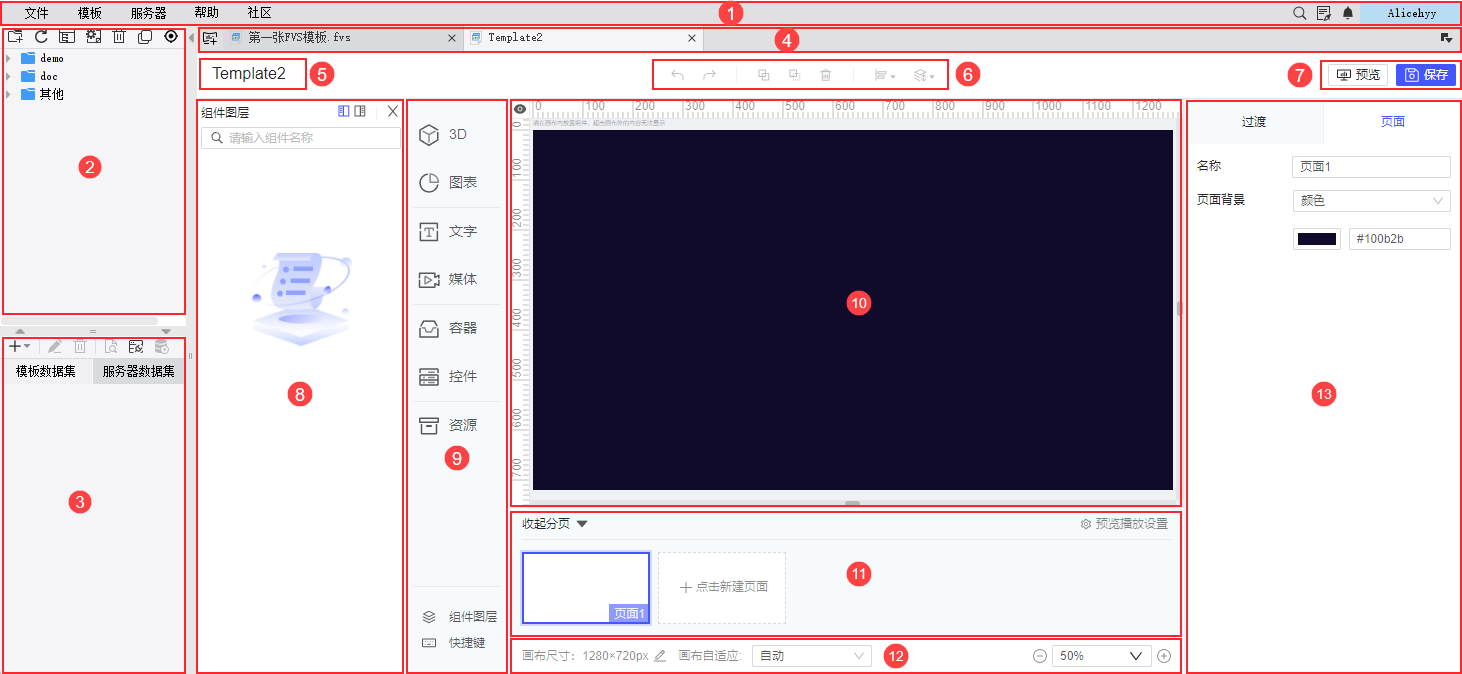The width and height of the screenshot is (1462, 674).
Task: Toggle left dock layout icon in 组件图层
Action: click(x=344, y=112)
